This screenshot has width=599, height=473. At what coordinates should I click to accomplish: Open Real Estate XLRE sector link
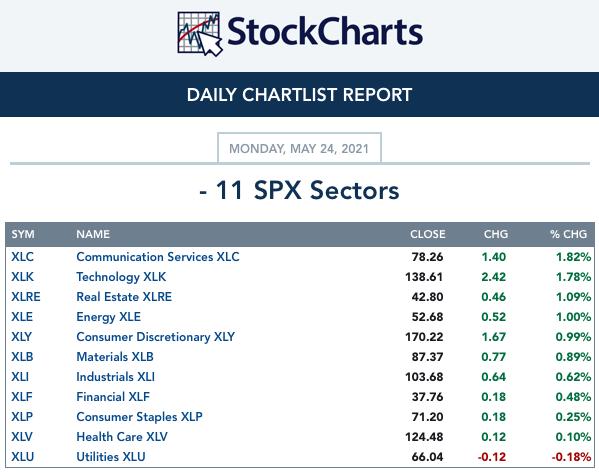(124, 297)
